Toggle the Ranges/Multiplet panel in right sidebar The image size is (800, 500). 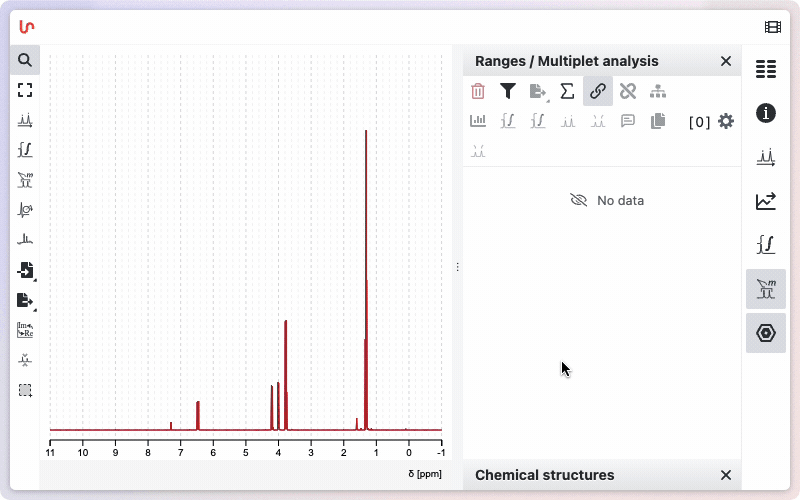[766, 289]
